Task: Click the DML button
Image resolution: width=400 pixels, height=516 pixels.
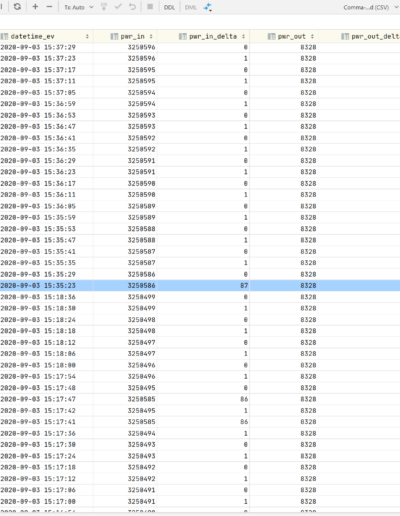Action: click(x=191, y=7)
